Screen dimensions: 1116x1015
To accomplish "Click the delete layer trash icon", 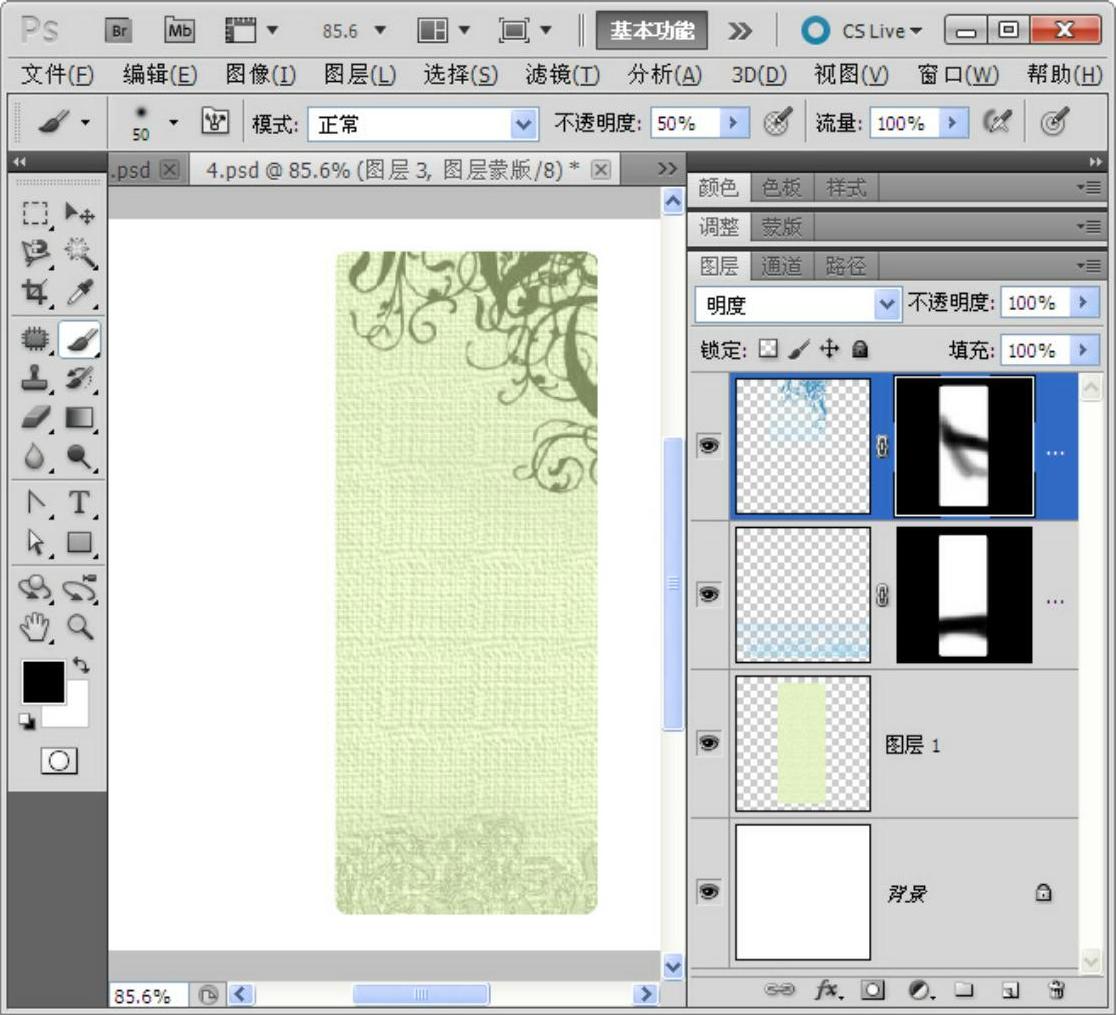I will coord(1056,990).
